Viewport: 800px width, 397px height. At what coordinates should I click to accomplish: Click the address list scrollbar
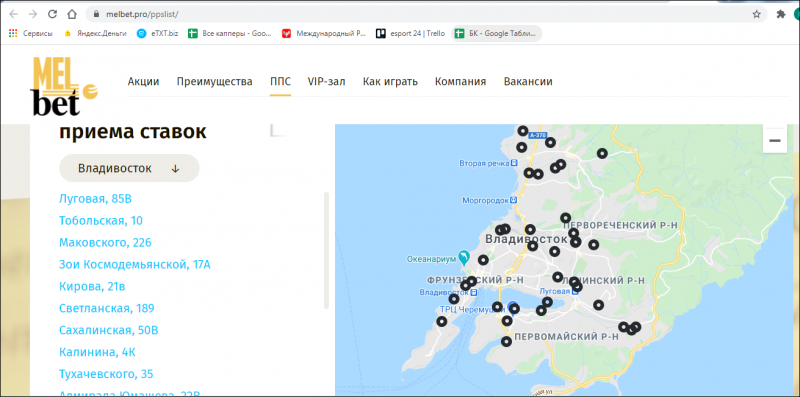point(327,250)
